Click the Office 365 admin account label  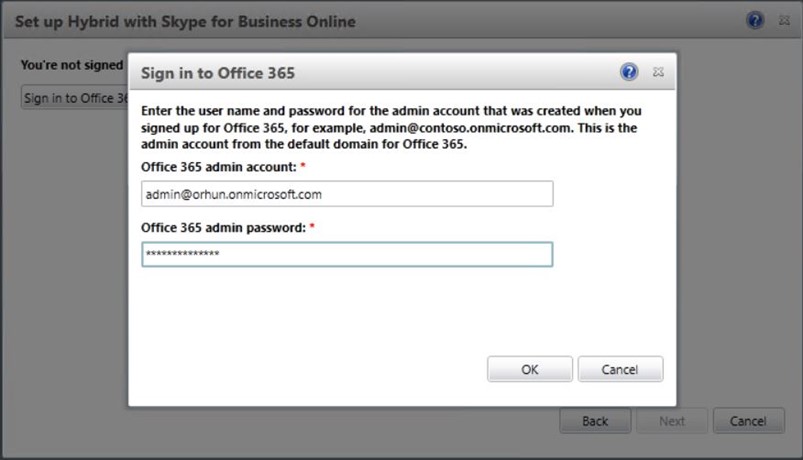[x=219, y=167]
